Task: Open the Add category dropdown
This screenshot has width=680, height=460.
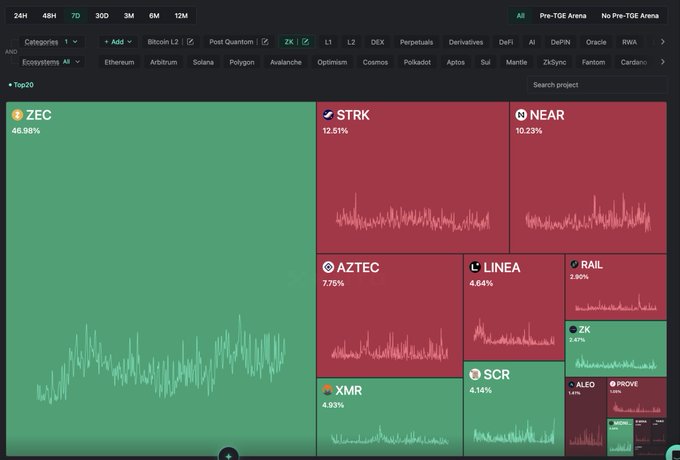Action: point(118,42)
